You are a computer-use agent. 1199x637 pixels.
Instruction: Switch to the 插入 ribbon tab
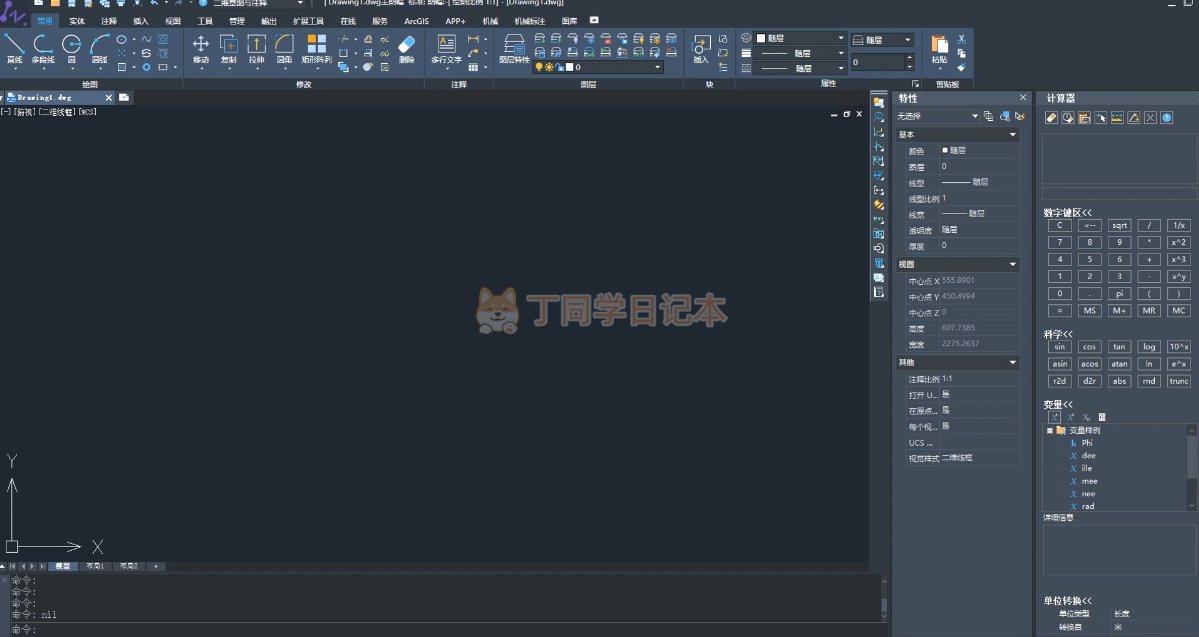pyautogui.click(x=141, y=20)
